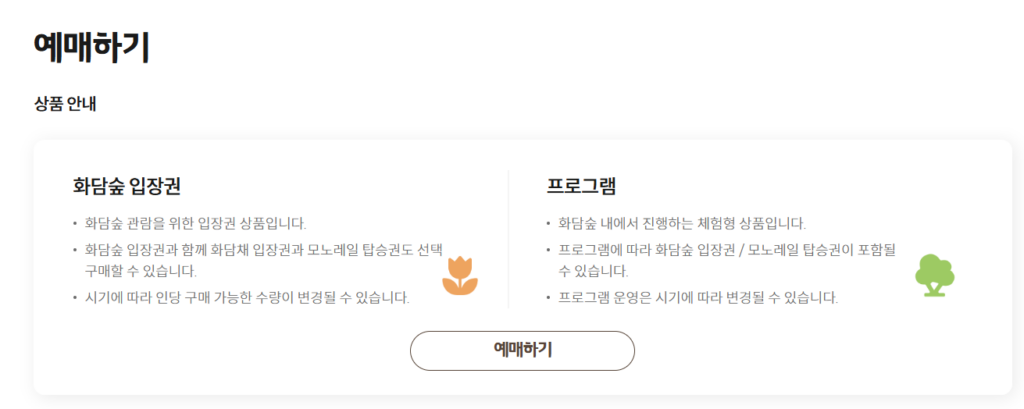This screenshot has width=1024, height=409.
Task: Click the text 화담숲 관람을 위한 입장권 상품입니다
Action: [195, 223]
